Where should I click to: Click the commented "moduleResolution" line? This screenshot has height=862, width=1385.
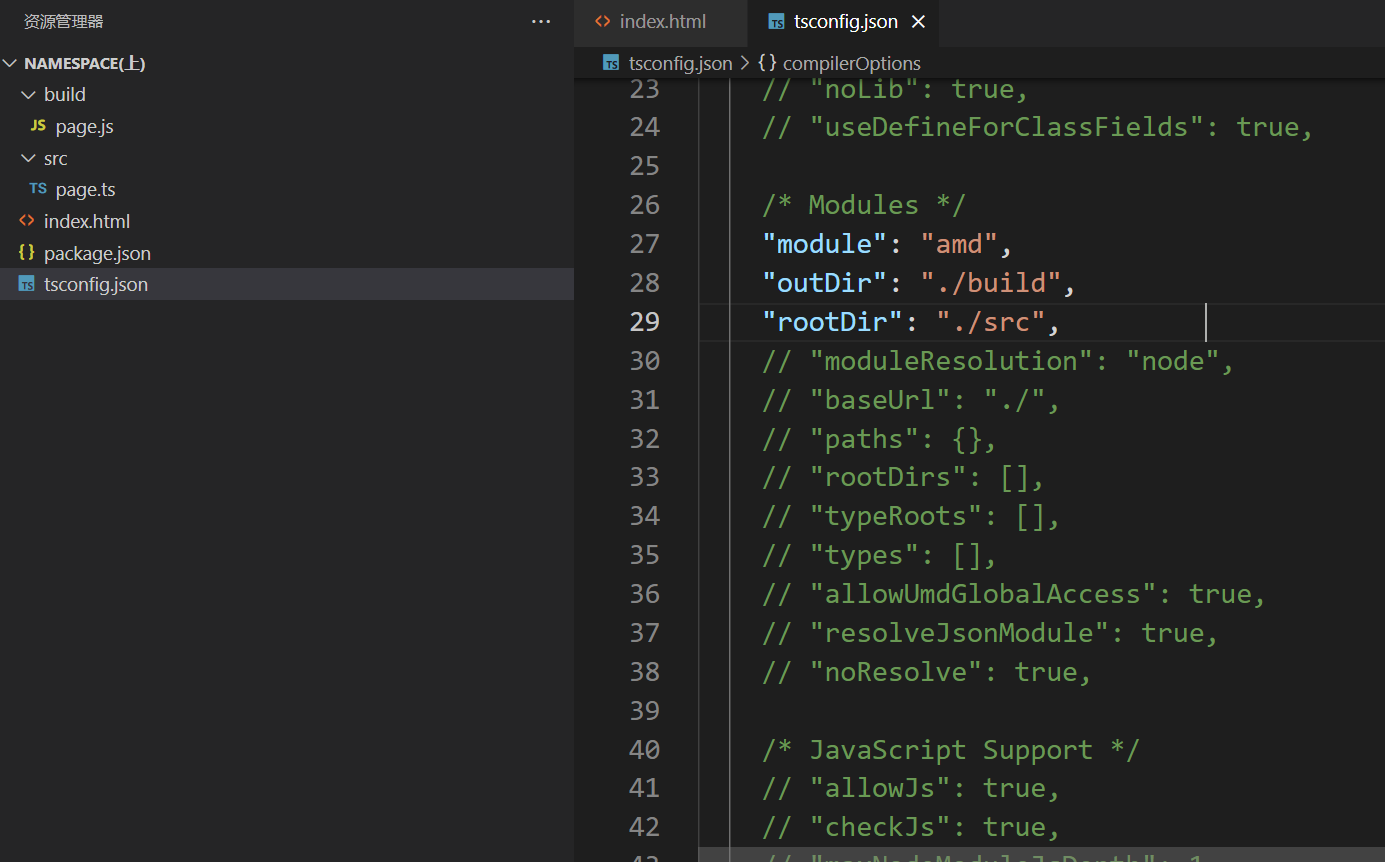(998, 361)
